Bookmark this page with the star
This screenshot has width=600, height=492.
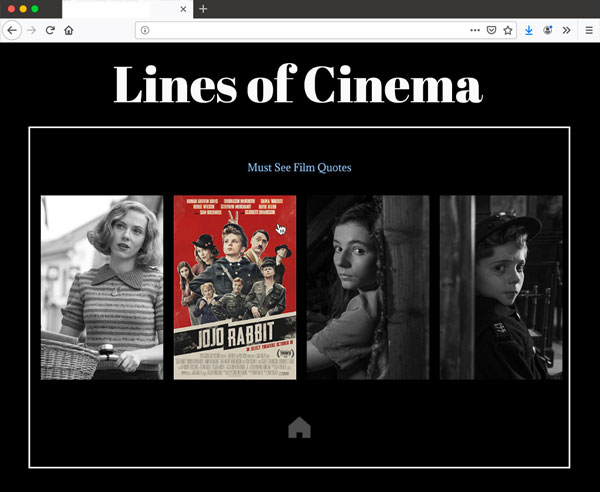pos(507,30)
